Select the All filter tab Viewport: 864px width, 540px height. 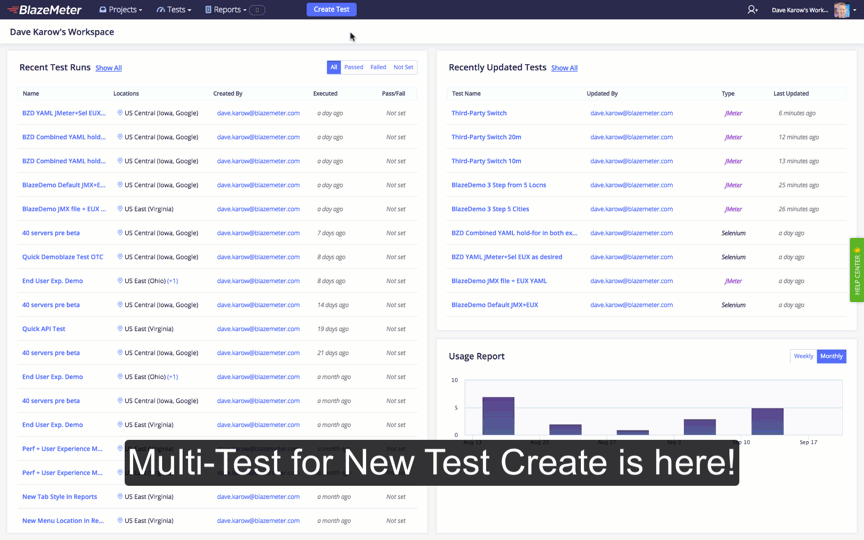[333, 67]
